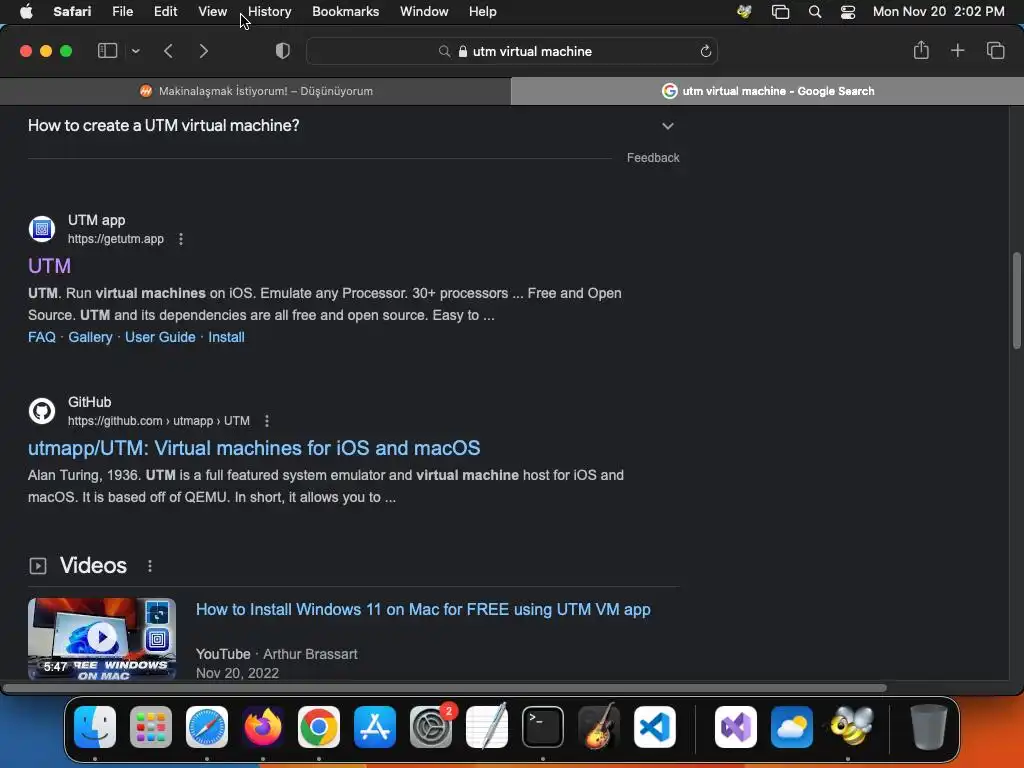Open a new tab with plus icon
1024x768 pixels.
pyautogui.click(x=957, y=50)
